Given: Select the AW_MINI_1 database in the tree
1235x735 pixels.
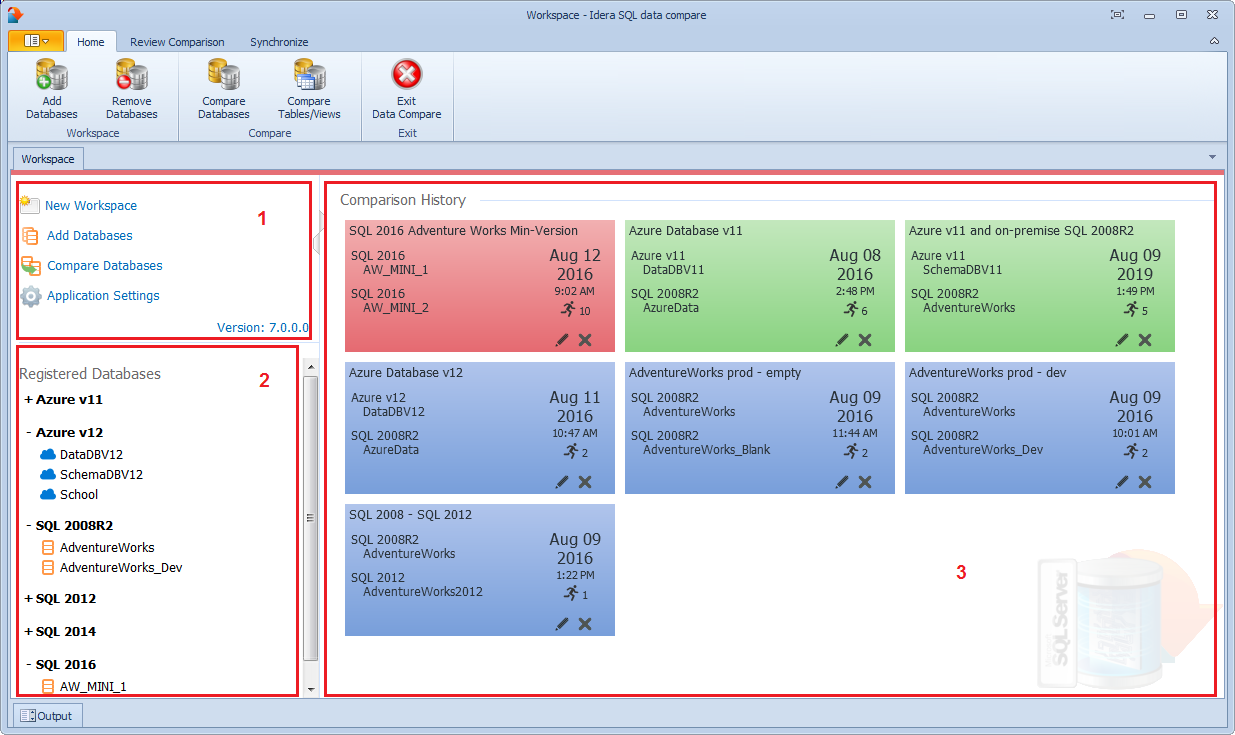Looking at the screenshot, I should click(93, 687).
